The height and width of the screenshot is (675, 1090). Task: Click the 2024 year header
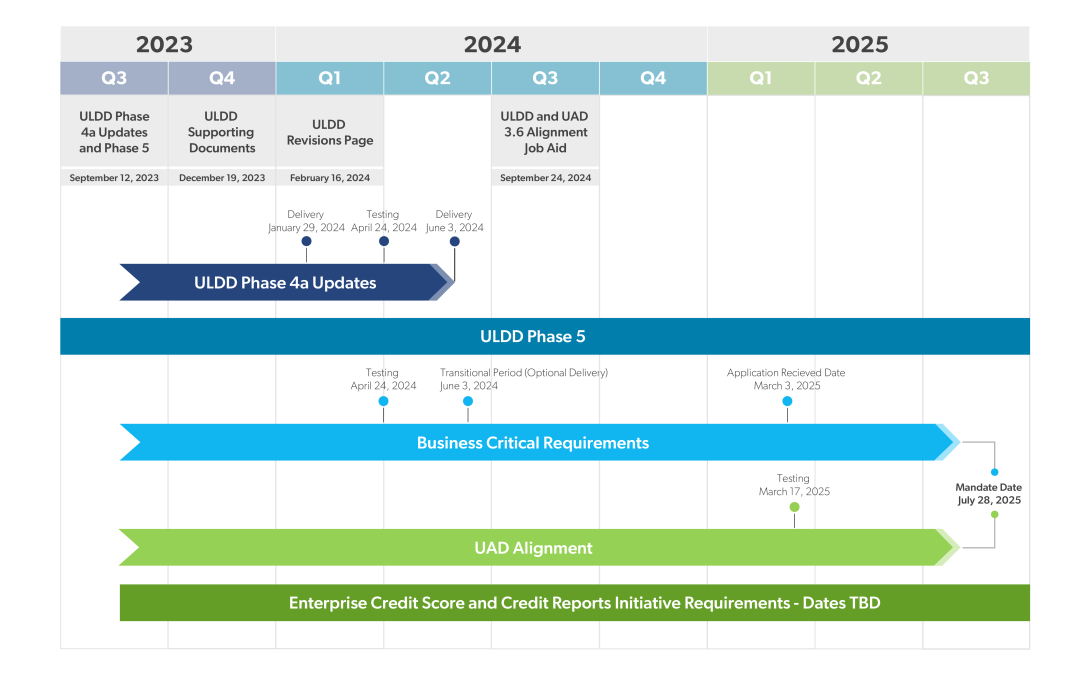[492, 45]
